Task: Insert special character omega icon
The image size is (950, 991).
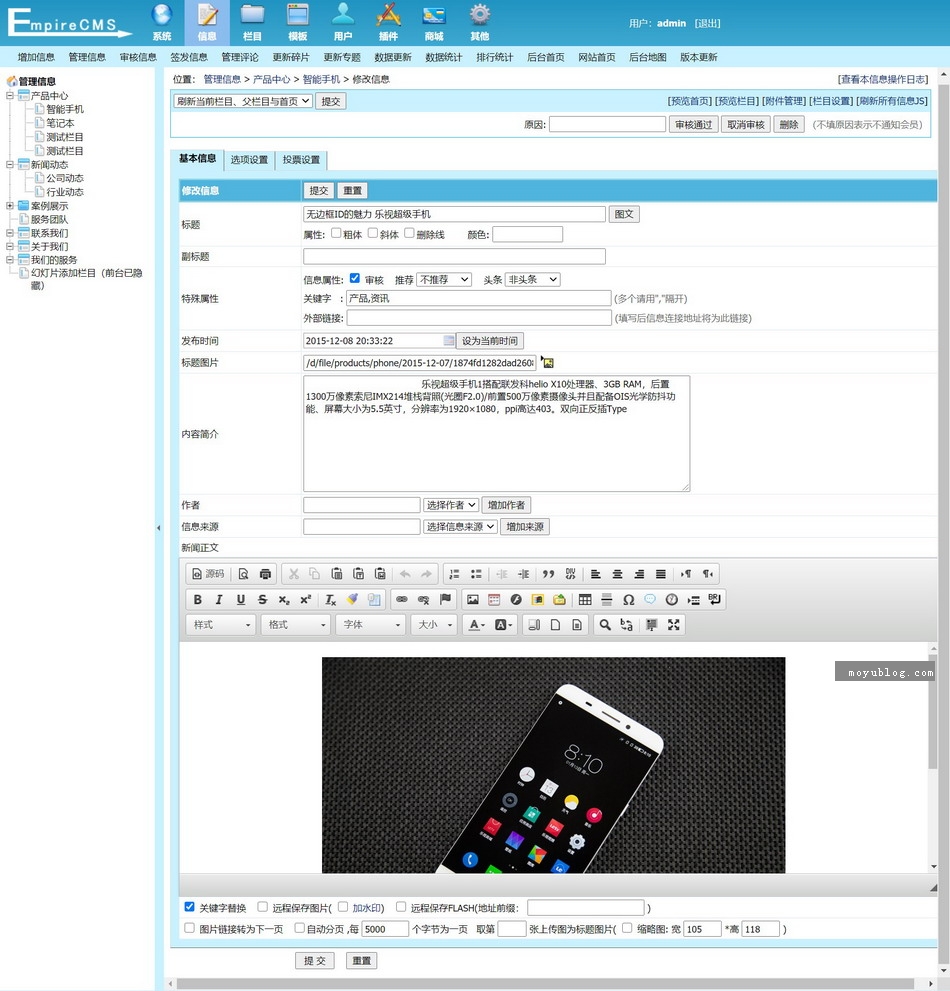Action: (628, 599)
